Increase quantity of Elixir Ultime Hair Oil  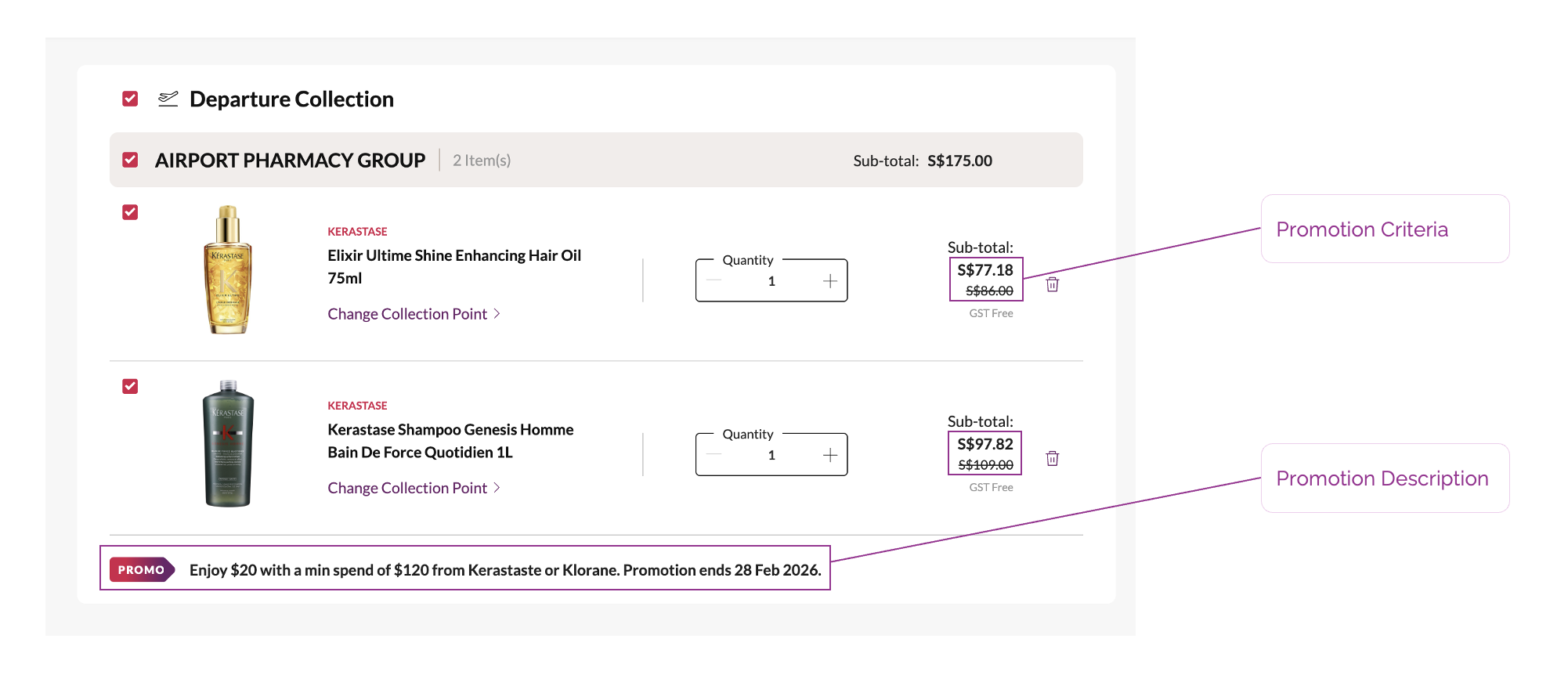[x=829, y=281]
